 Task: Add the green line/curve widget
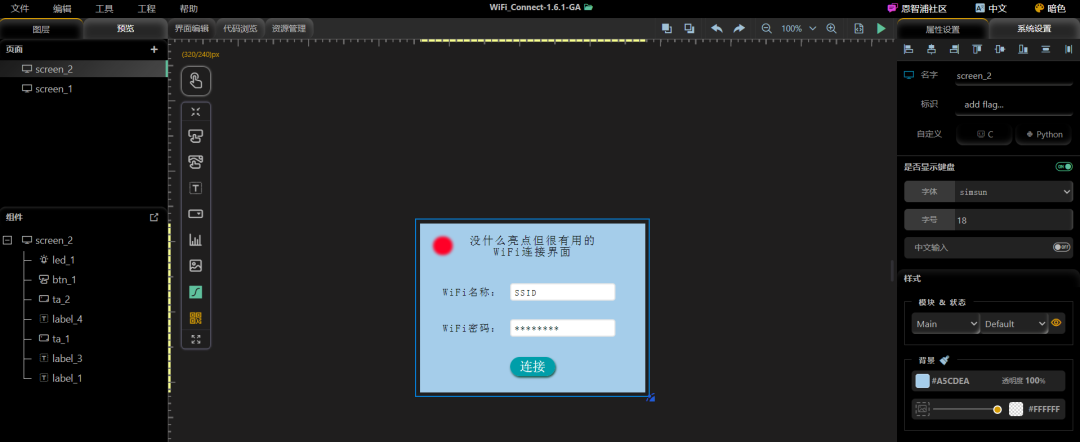tap(196, 292)
